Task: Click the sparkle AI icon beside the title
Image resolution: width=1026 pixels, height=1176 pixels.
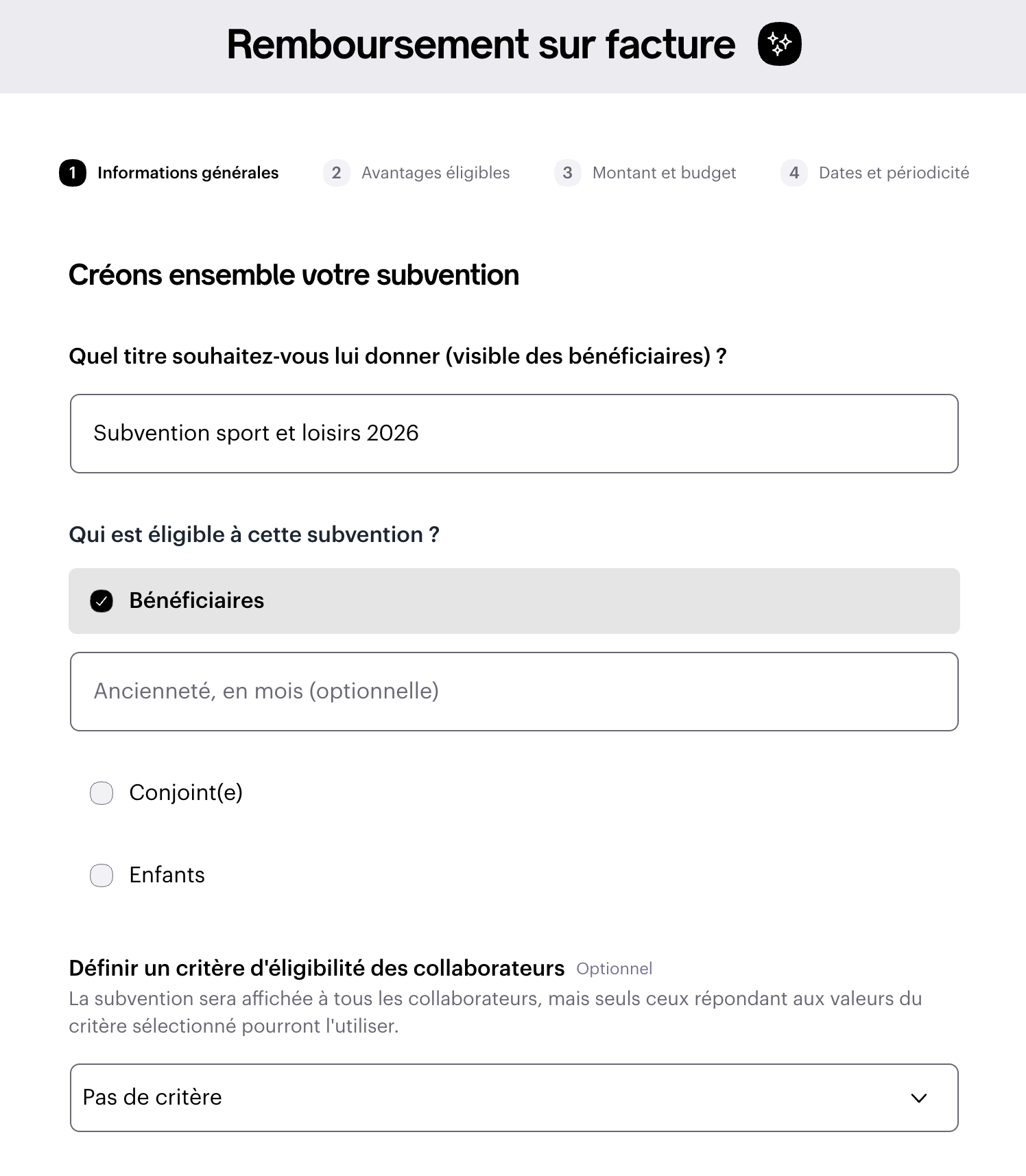Action: tap(779, 44)
